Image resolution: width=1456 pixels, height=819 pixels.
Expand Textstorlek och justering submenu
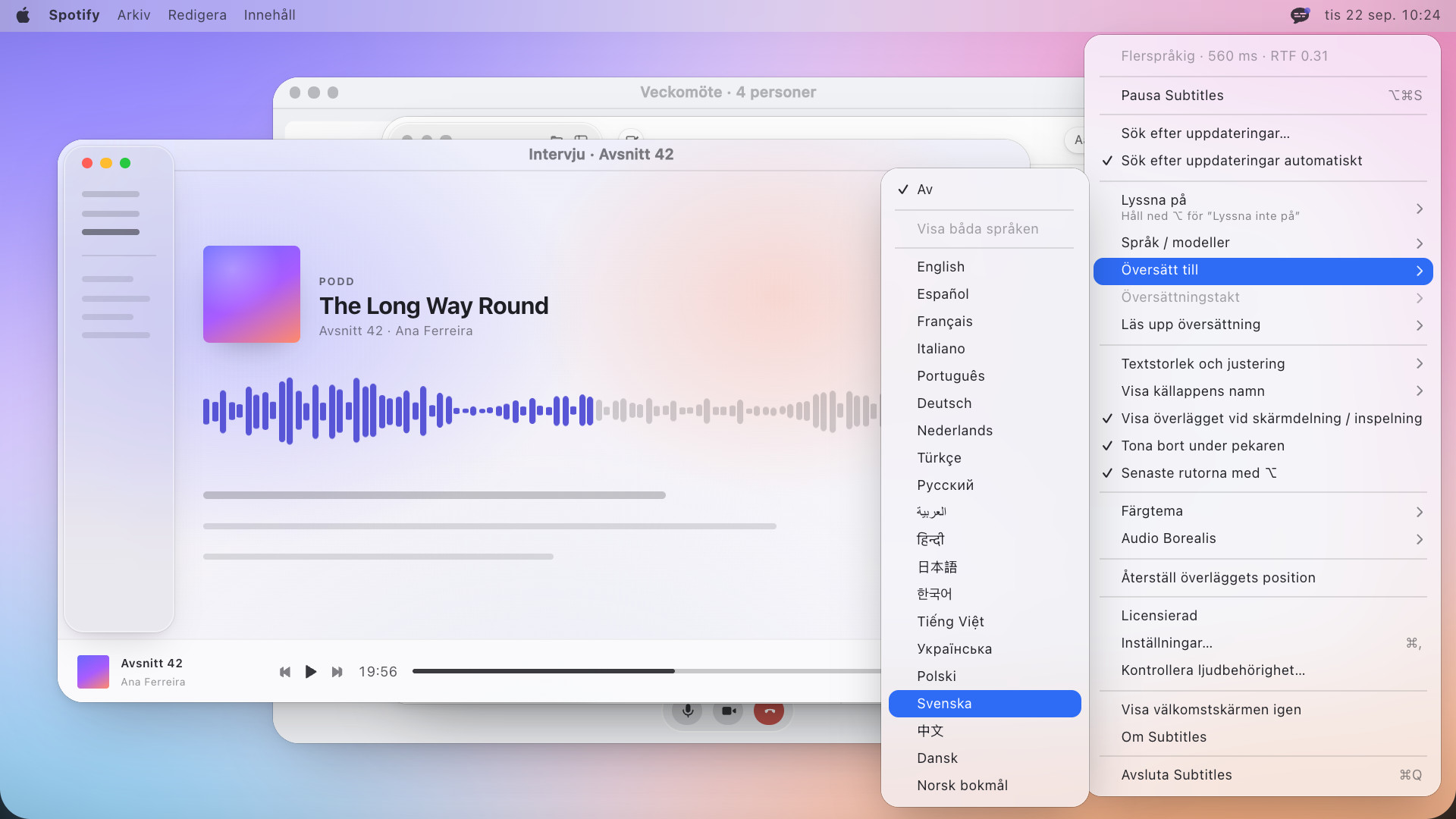click(x=1263, y=364)
